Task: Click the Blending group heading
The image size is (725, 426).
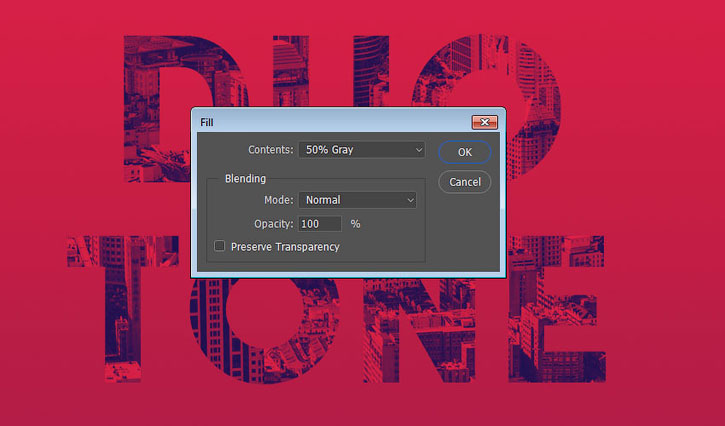Action: pyautogui.click(x=245, y=178)
